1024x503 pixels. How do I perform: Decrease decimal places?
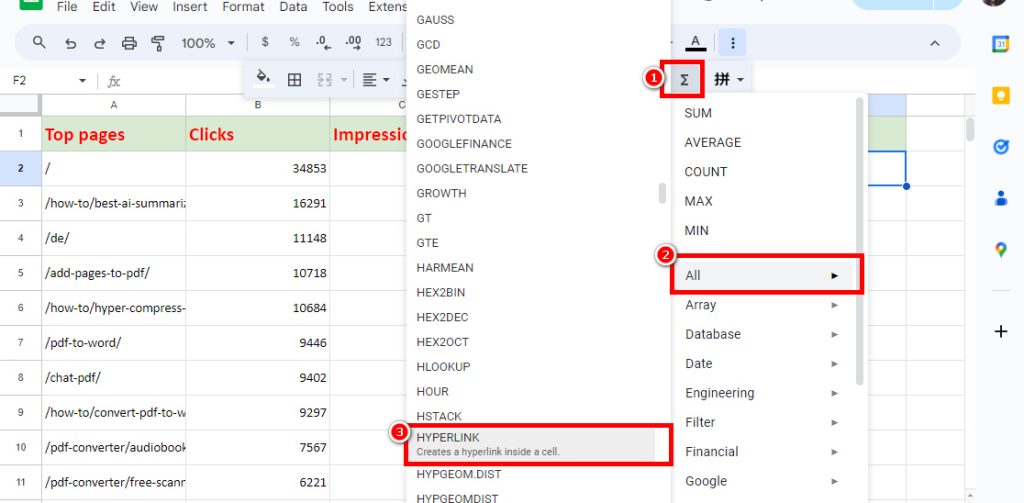pos(323,42)
